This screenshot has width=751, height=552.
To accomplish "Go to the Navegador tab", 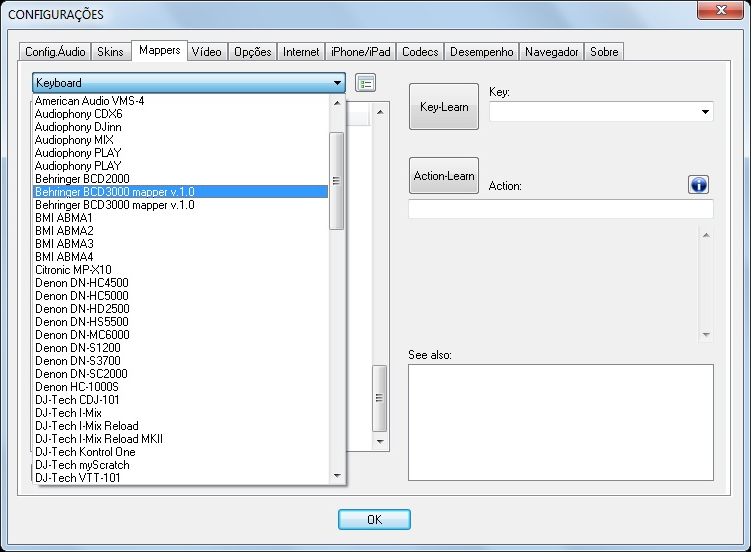I will click(551, 52).
